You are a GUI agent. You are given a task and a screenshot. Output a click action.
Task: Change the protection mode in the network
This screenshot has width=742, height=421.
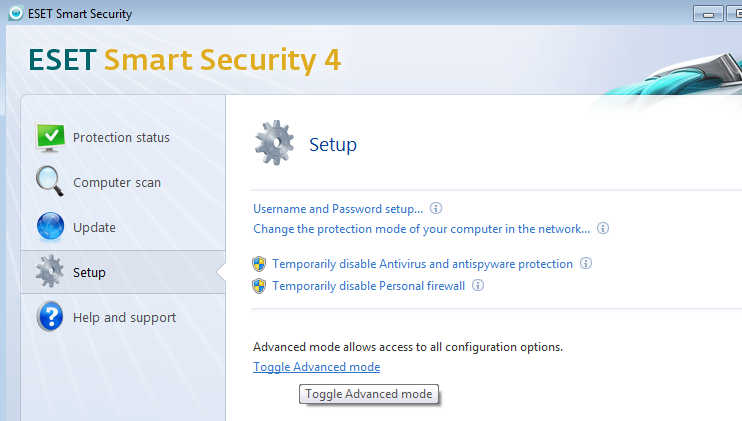point(422,229)
